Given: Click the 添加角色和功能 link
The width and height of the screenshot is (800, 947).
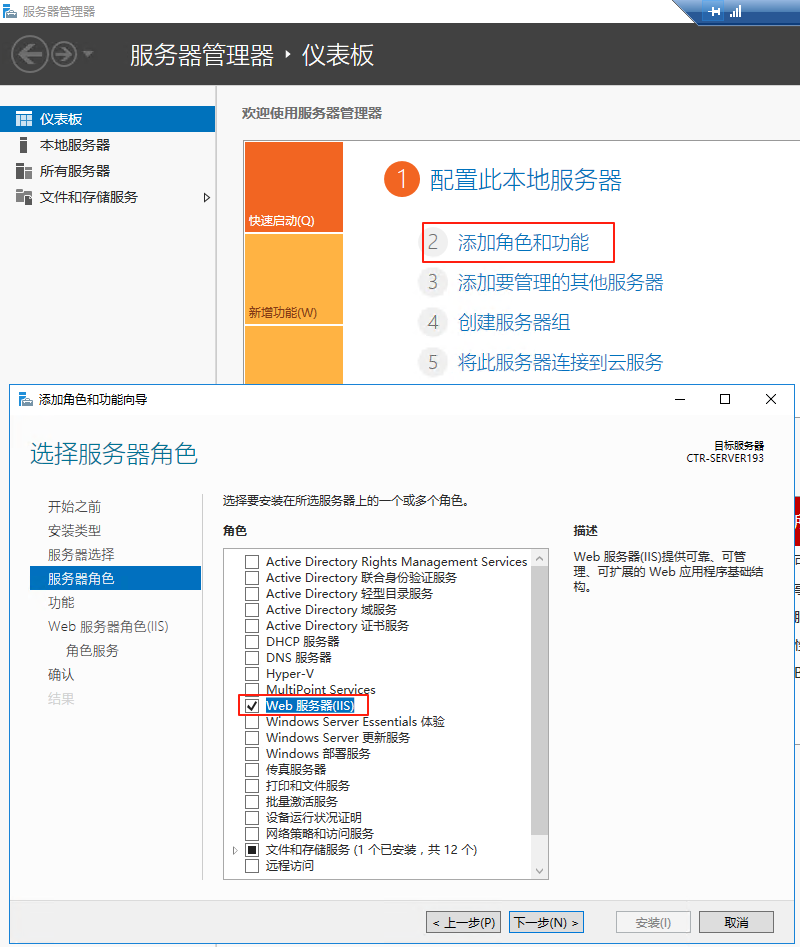Looking at the screenshot, I should coord(523,242).
